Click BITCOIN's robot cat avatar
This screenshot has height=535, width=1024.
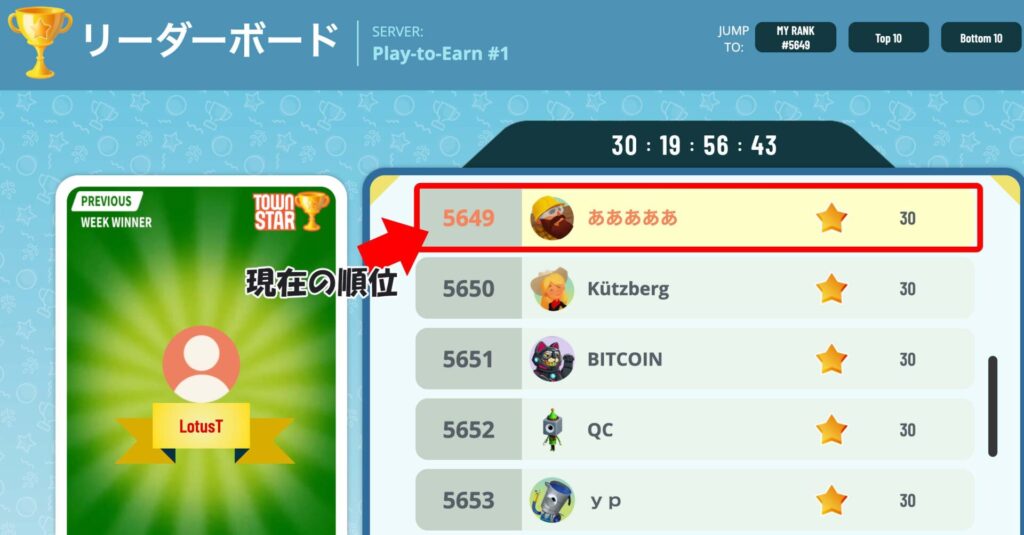[x=552, y=359]
